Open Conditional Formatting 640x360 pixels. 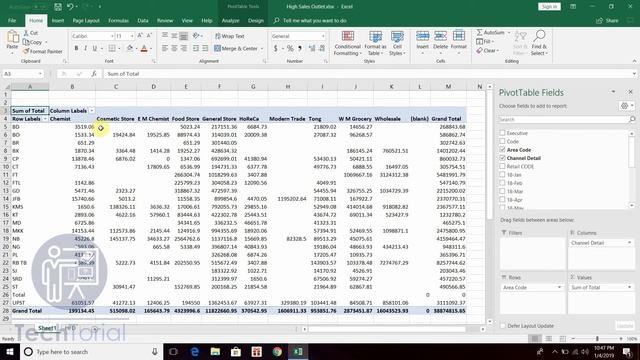tap(347, 43)
